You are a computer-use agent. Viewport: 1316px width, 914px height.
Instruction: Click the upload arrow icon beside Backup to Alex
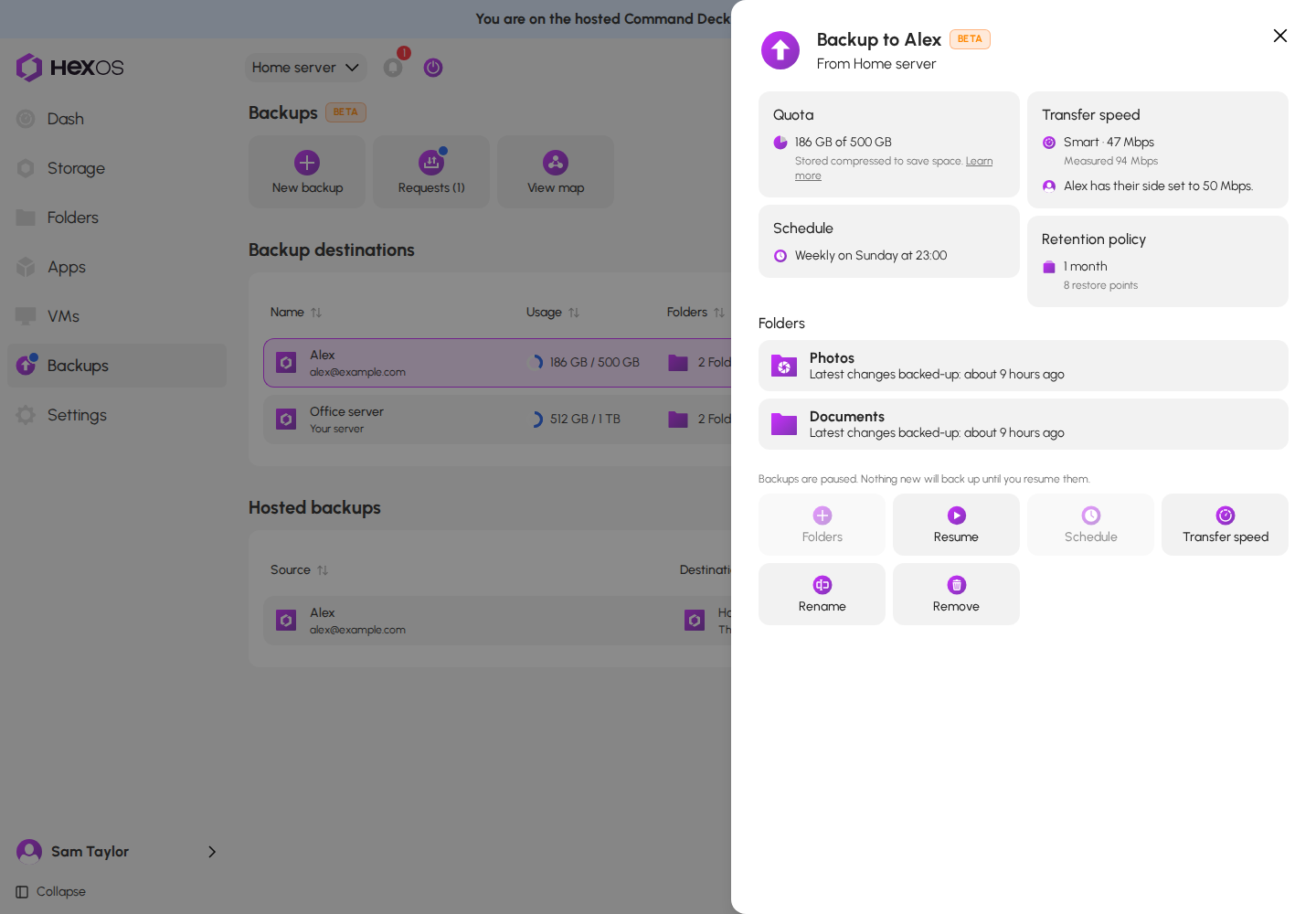click(x=780, y=50)
